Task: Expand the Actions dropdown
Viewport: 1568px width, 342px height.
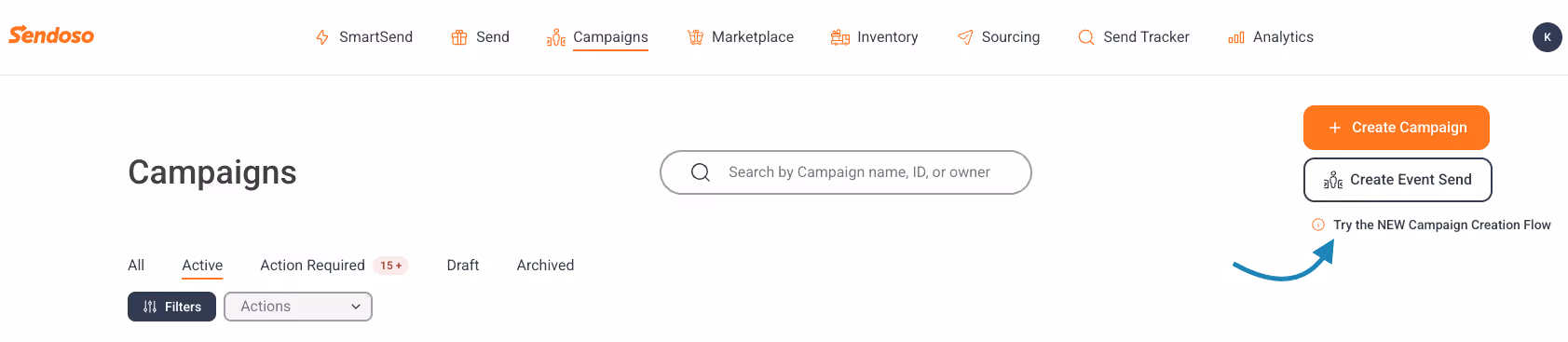Action: (298, 307)
